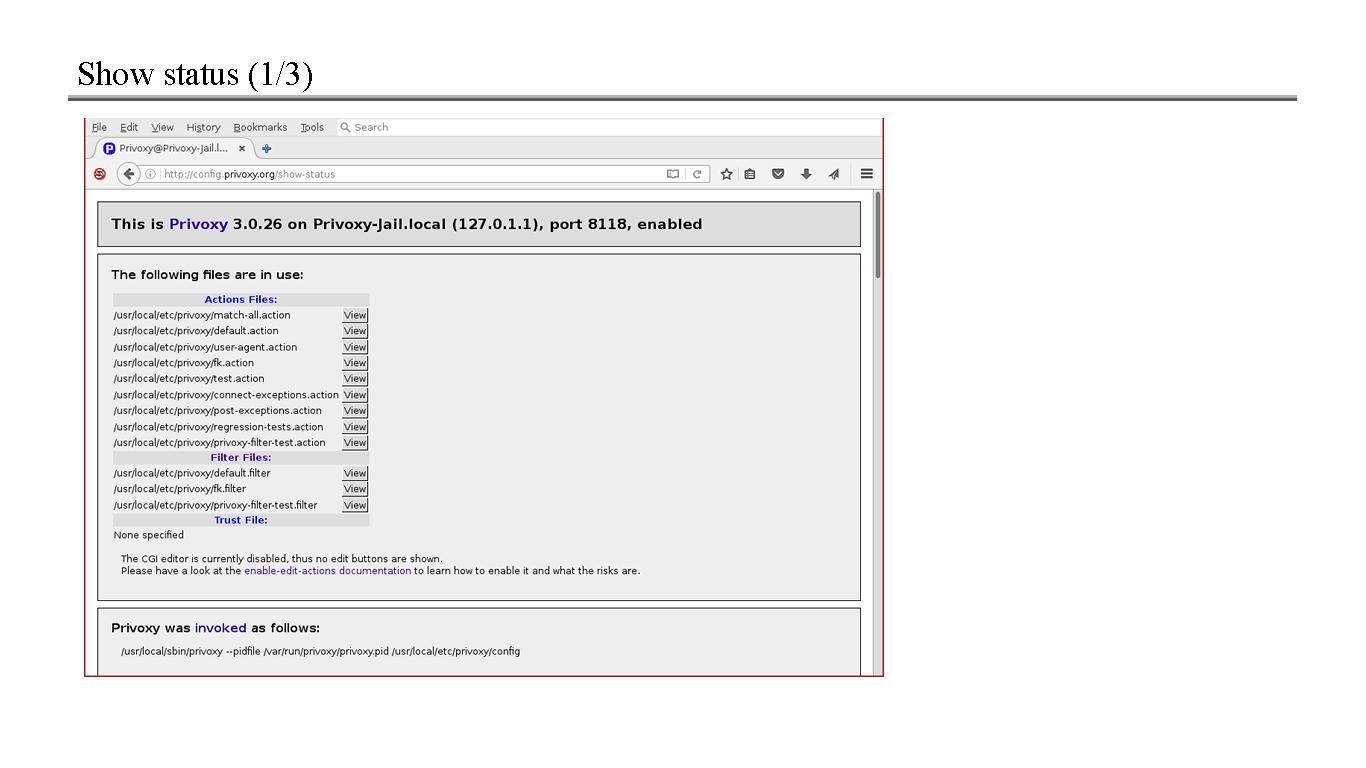Select the /usr/local/etc/privoxy/default.filter path text
Screen dimensions: 1366x768
point(192,473)
